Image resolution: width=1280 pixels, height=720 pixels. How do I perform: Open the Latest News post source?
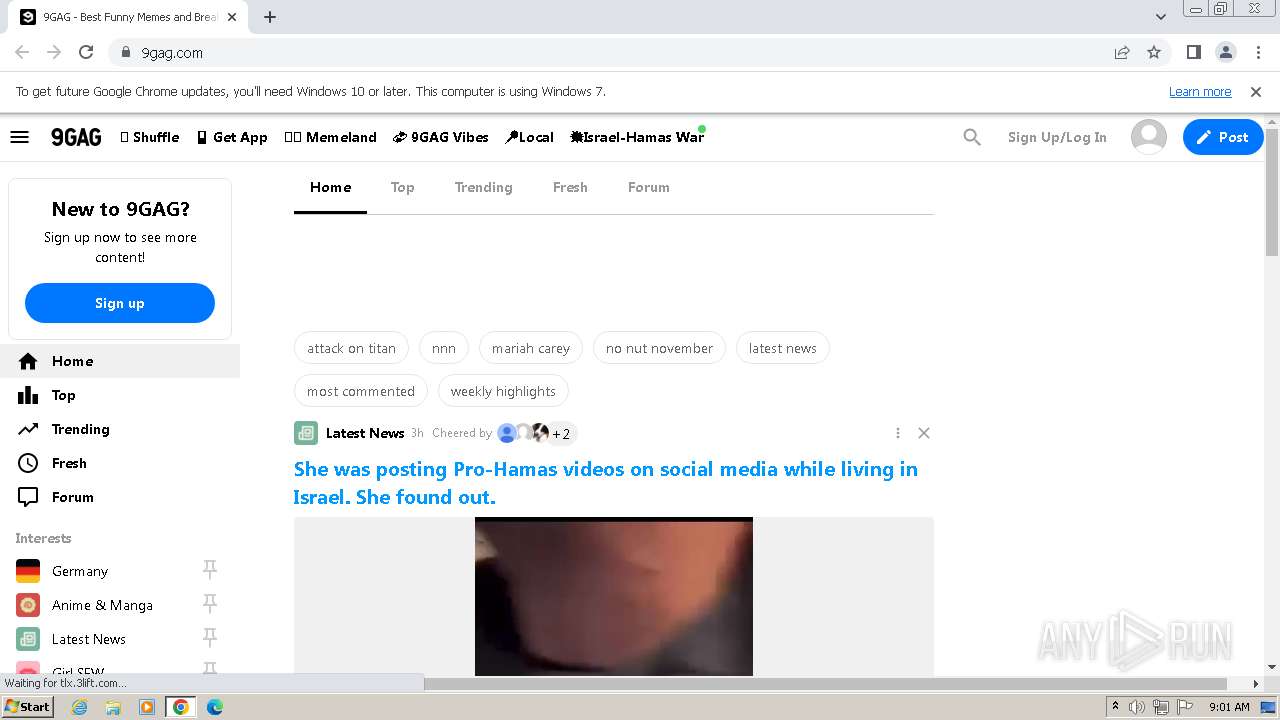pos(365,433)
